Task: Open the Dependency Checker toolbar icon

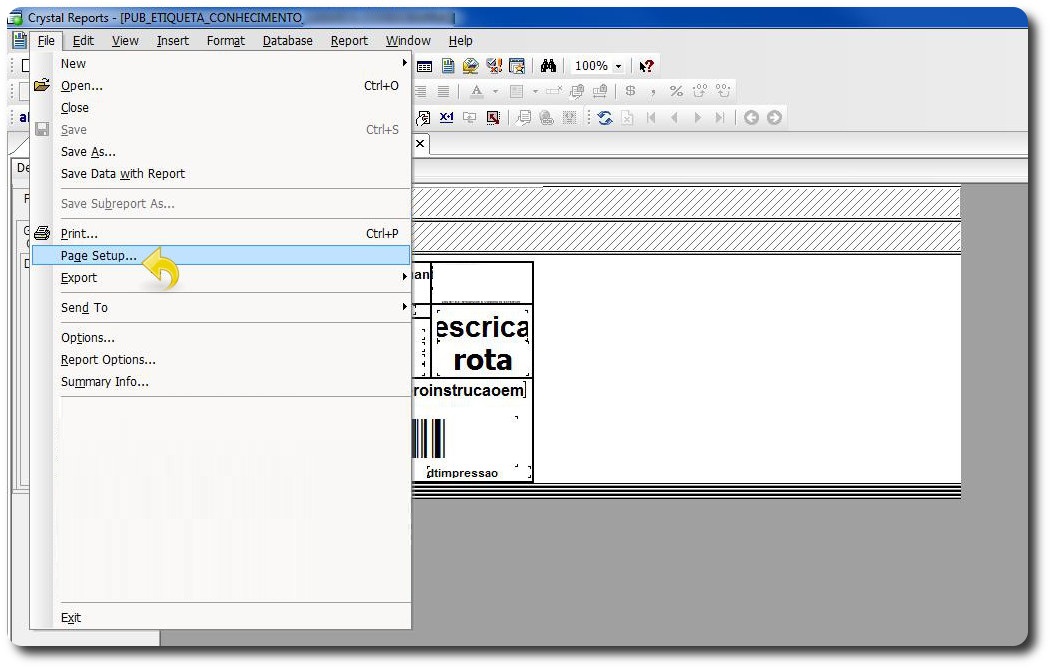Action: coord(494,66)
